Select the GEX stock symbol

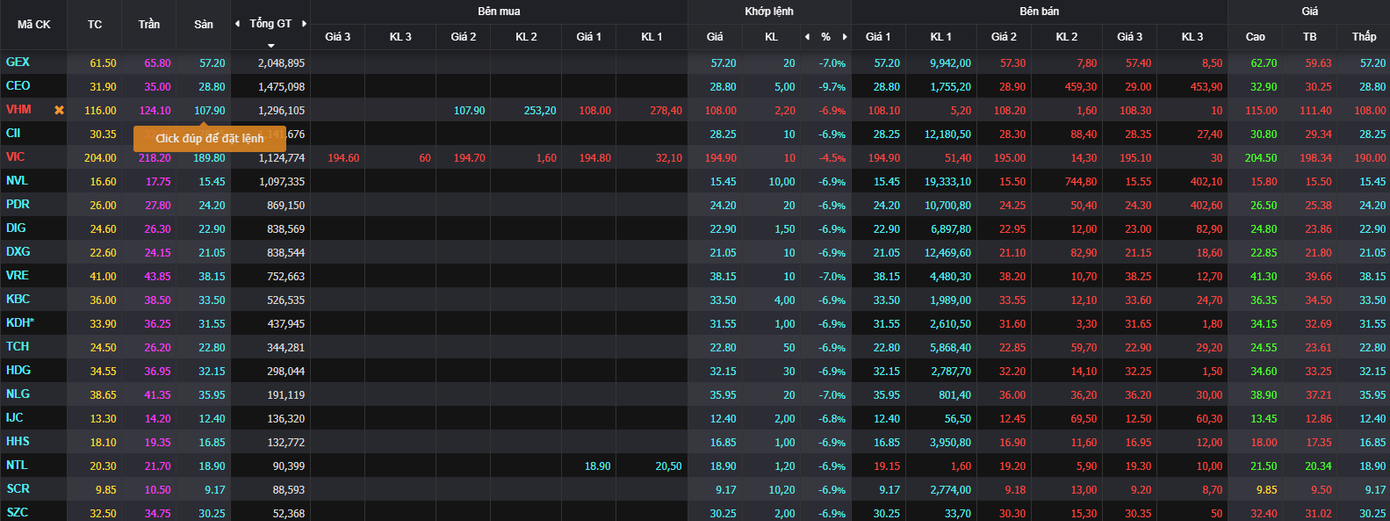[18, 62]
